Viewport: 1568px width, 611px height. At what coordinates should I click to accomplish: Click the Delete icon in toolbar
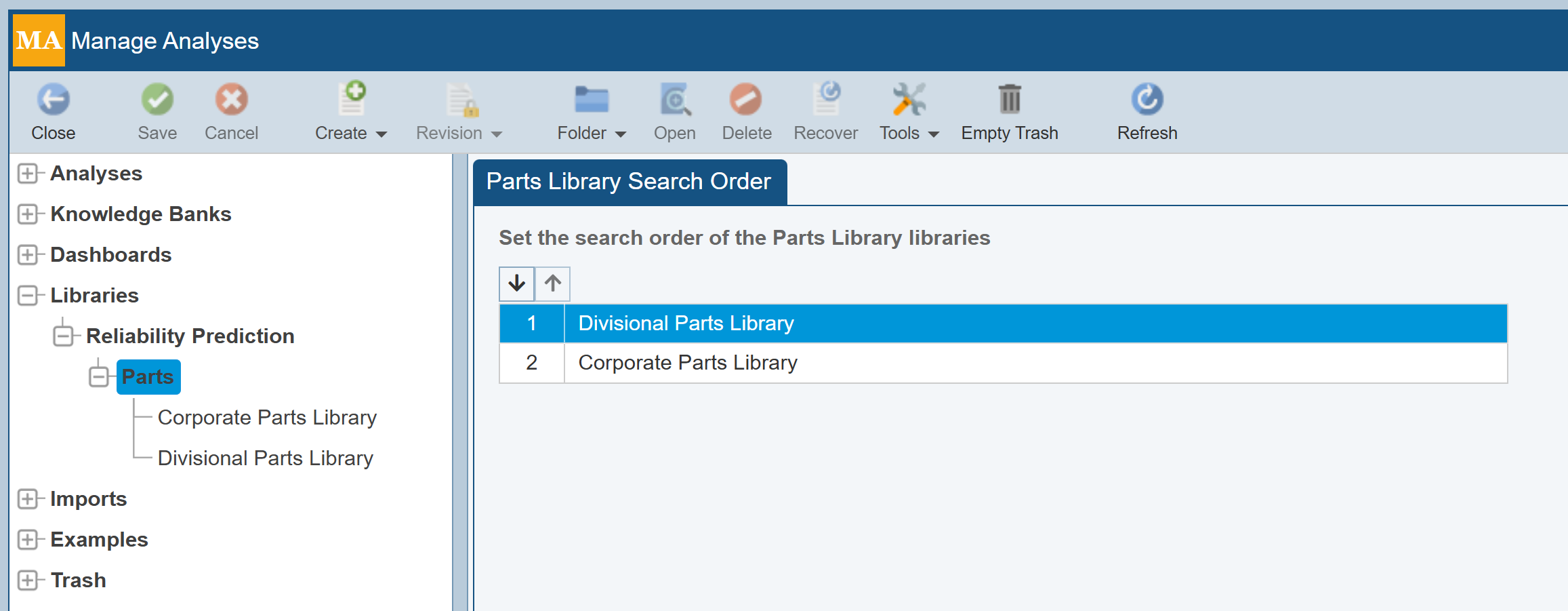coord(746,100)
